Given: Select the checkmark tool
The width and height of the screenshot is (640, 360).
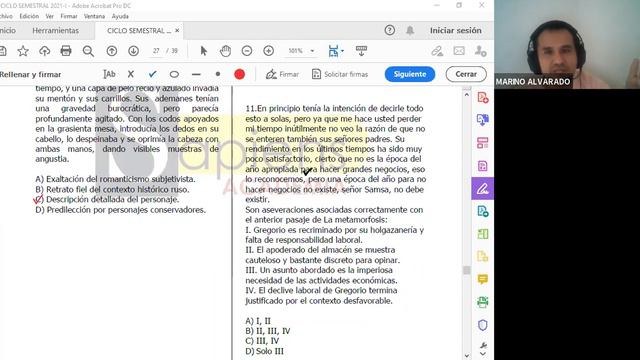Looking at the screenshot, I should tap(153, 74).
